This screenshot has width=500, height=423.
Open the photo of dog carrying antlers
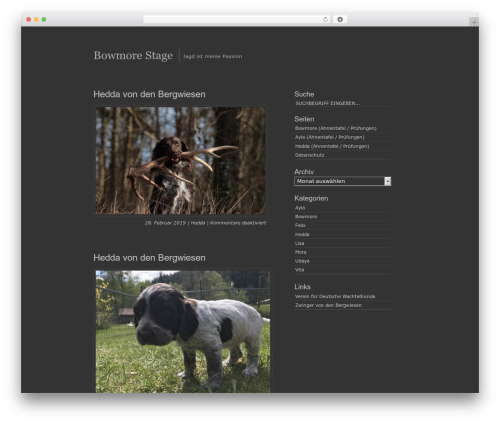click(180, 160)
